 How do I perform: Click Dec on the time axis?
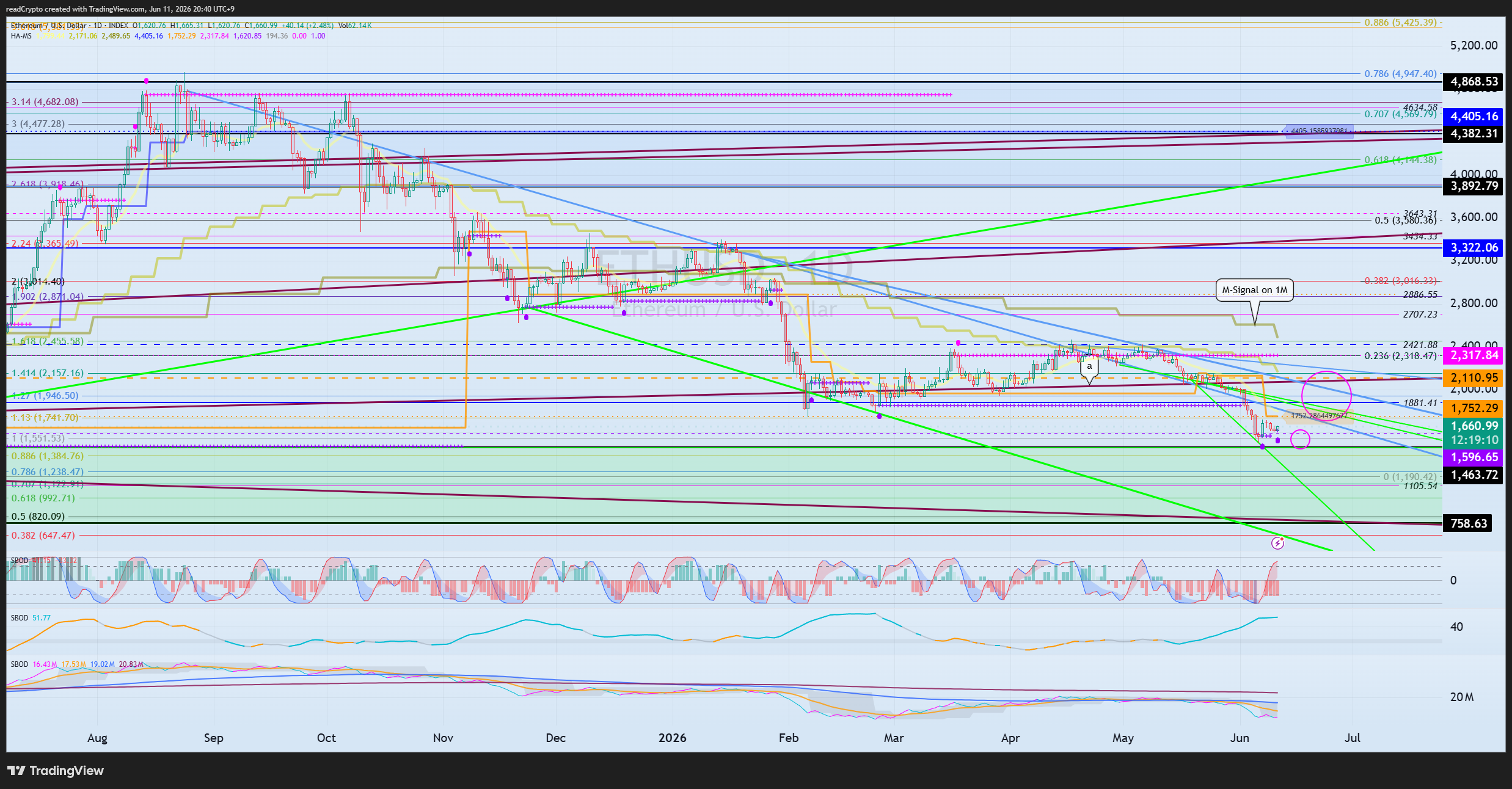555,738
